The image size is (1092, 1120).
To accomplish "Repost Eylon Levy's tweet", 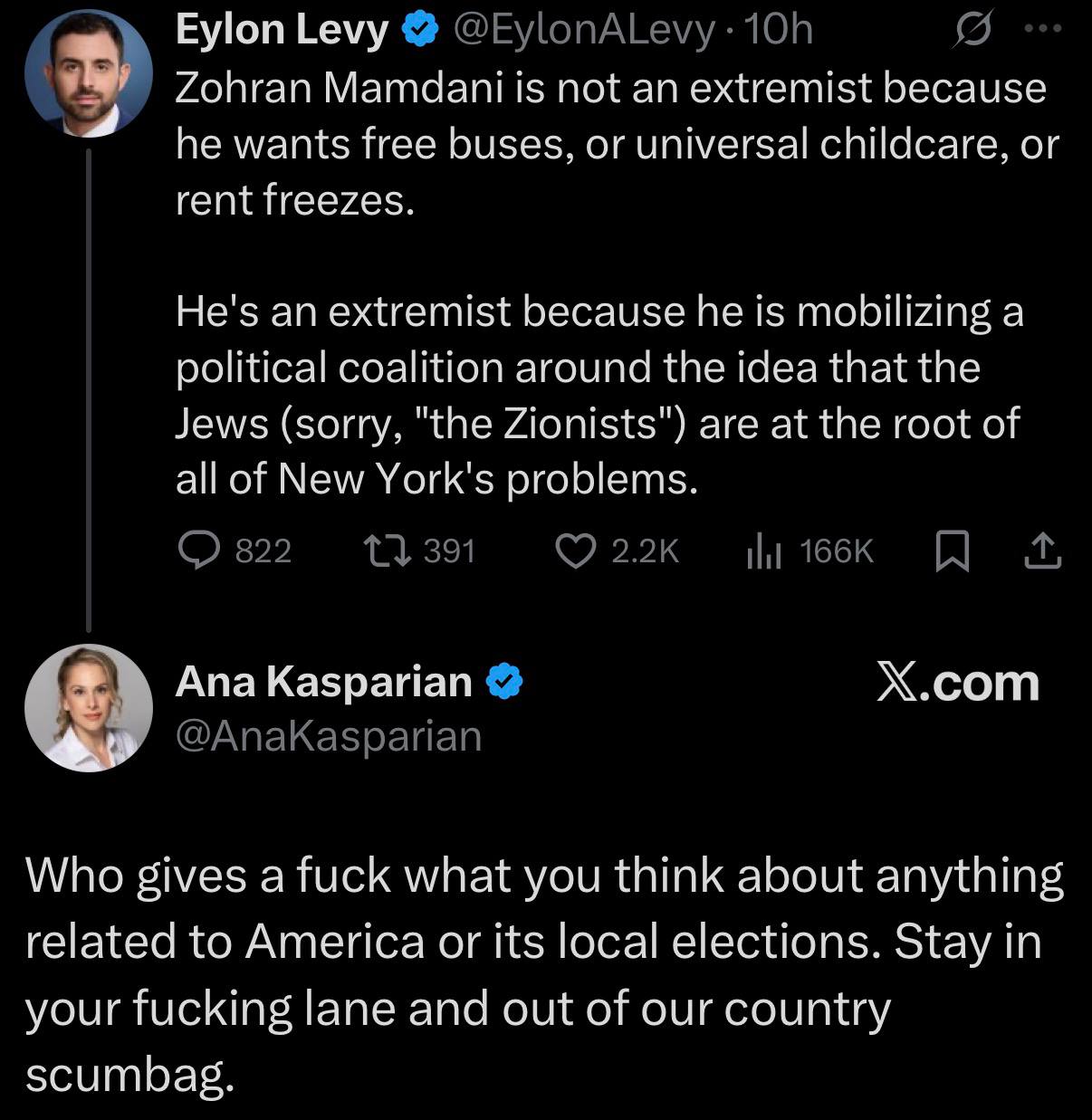I will point(387,550).
